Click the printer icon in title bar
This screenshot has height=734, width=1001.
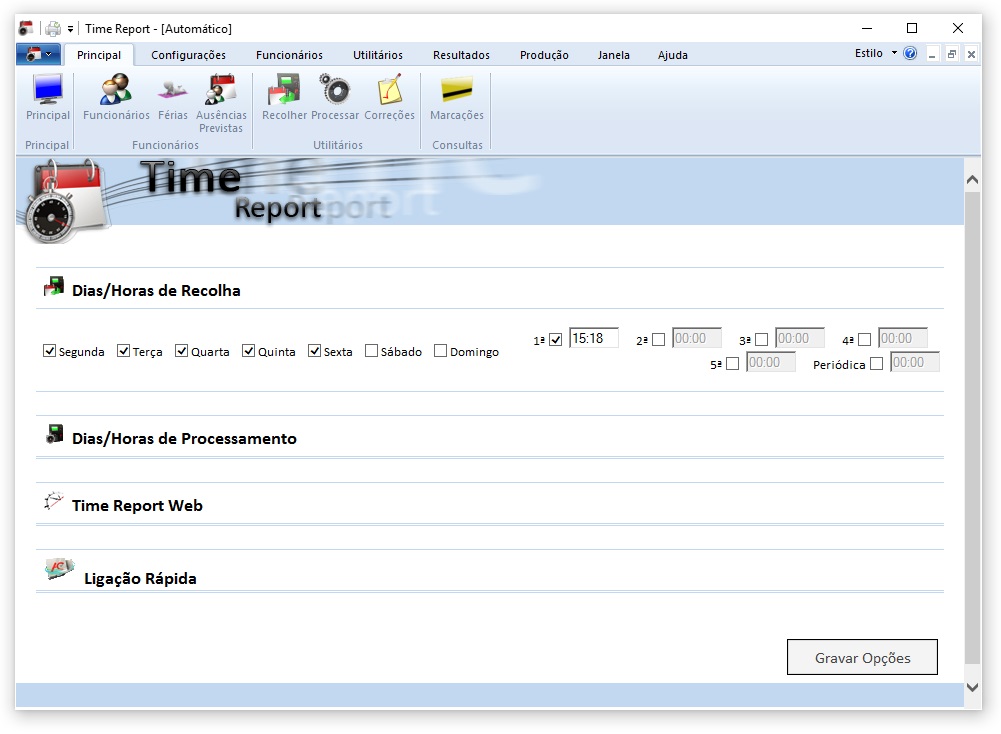pyautogui.click(x=53, y=29)
